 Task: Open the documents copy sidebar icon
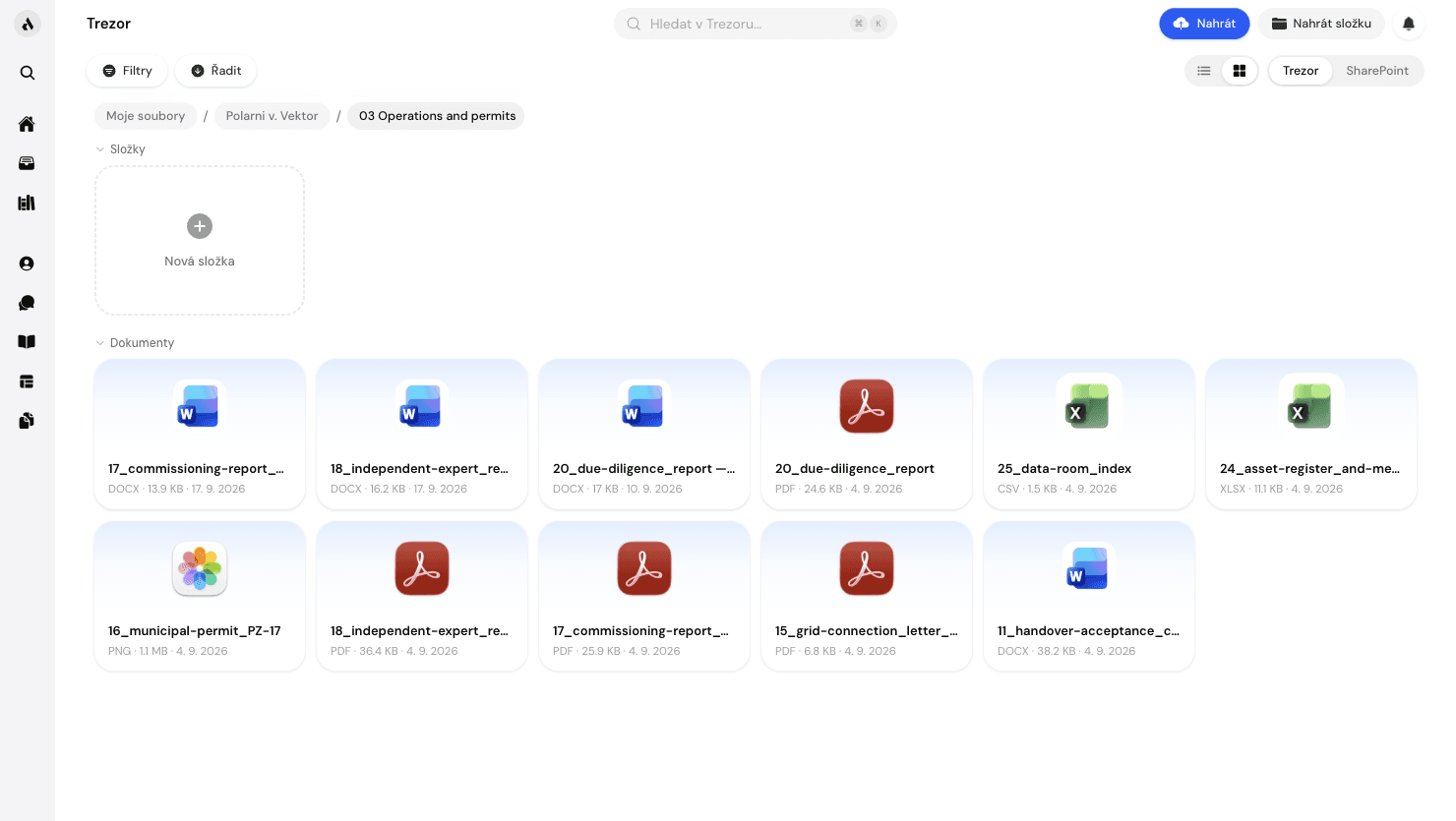tap(28, 421)
